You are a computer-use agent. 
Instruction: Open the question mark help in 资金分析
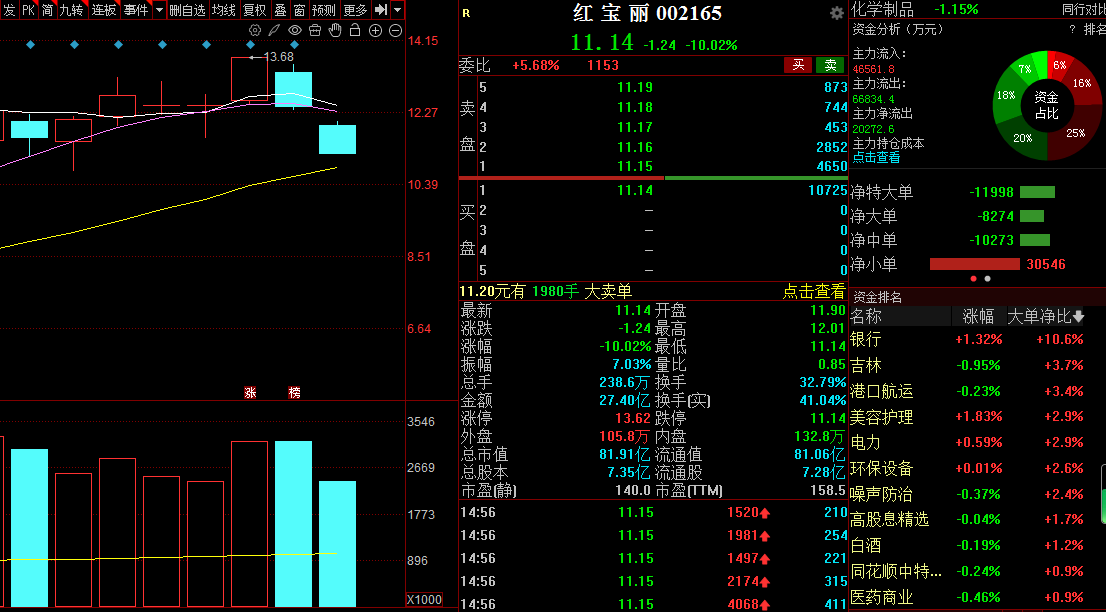pos(1072,30)
